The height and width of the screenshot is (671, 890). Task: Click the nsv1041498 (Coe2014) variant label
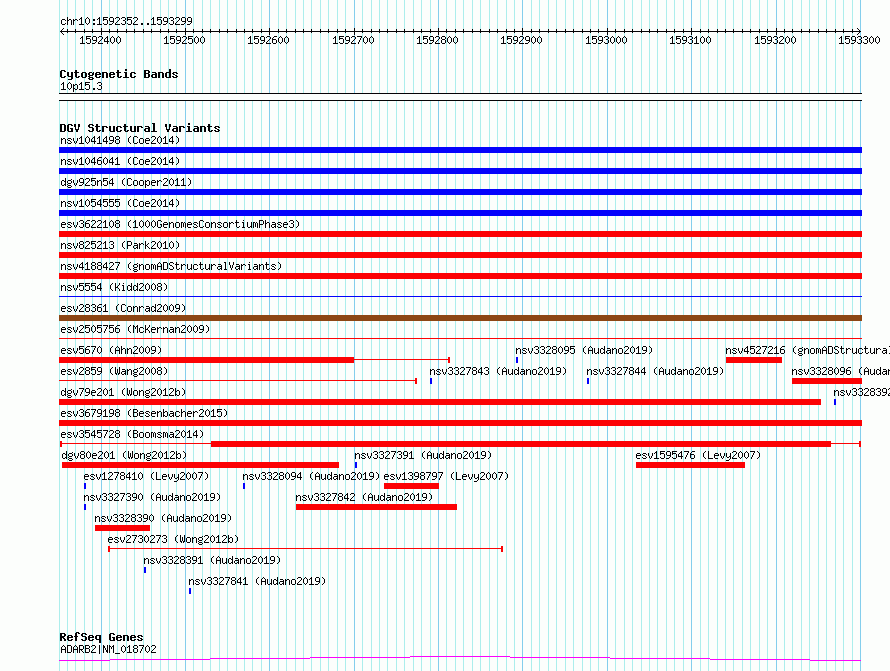(x=120, y=140)
